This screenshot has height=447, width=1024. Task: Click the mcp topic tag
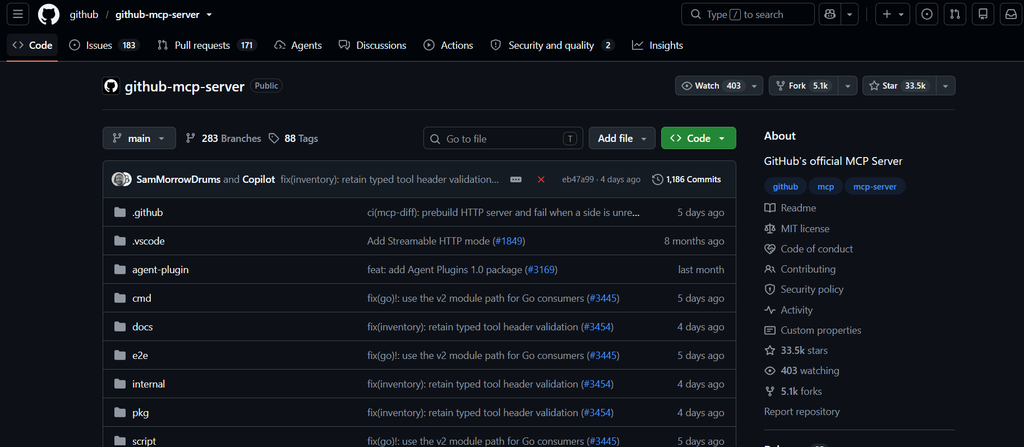[825, 186]
